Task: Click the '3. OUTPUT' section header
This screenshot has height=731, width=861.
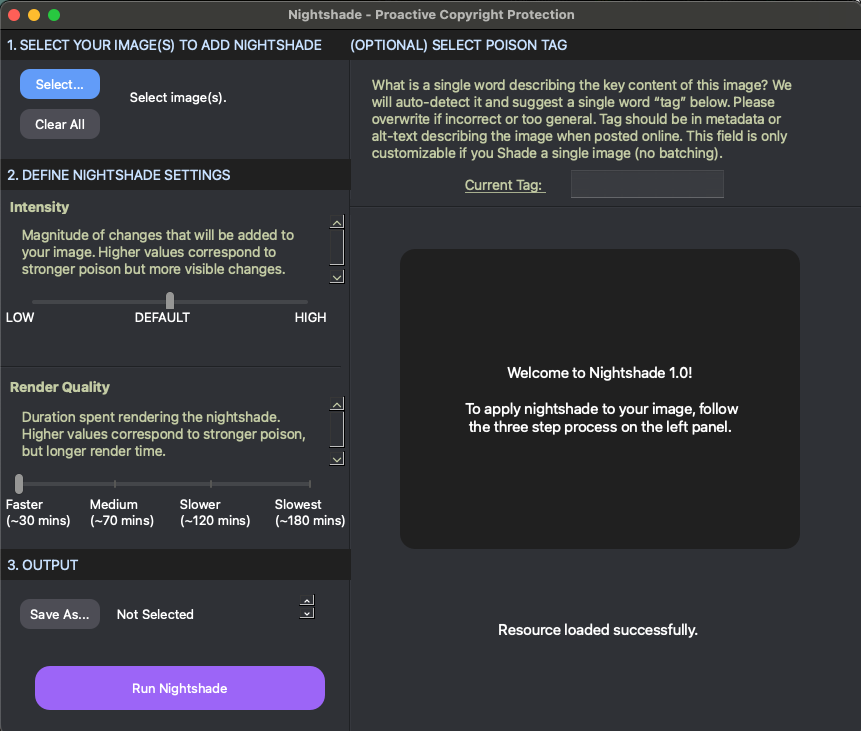Action: click(42, 565)
